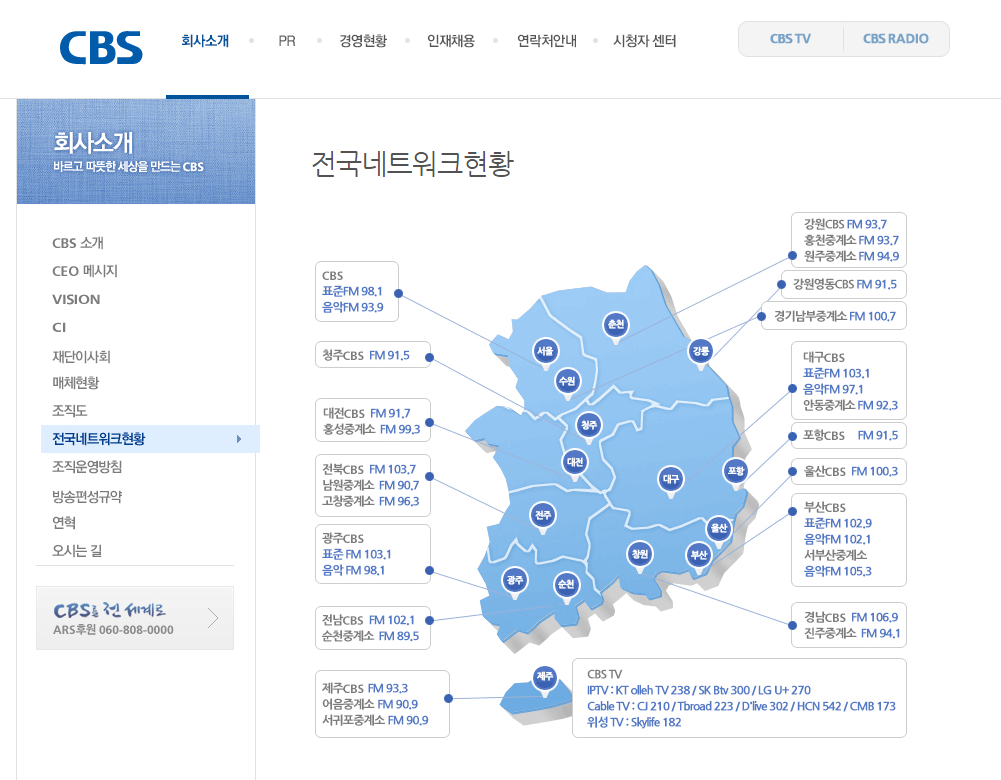Select the 전주 map pin
Screen dimensions: 1001x780
(x=543, y=516)
